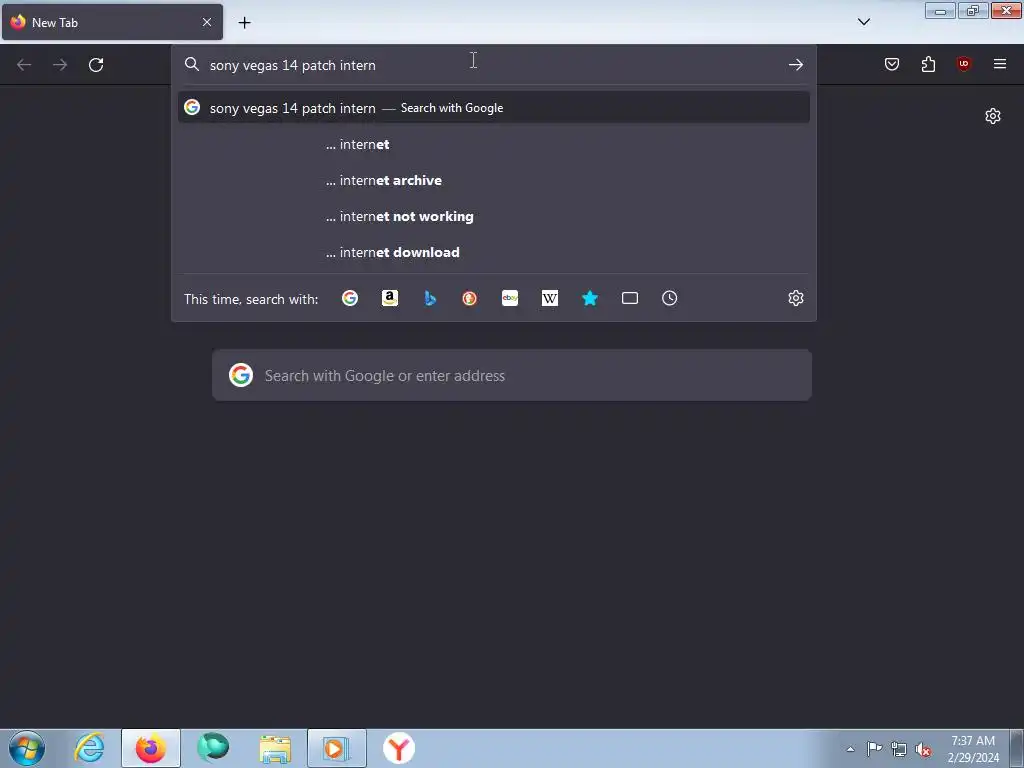The image size is (1024, 768).
Task: Open the Windows Start menu
Action: (x=27, y=748)
